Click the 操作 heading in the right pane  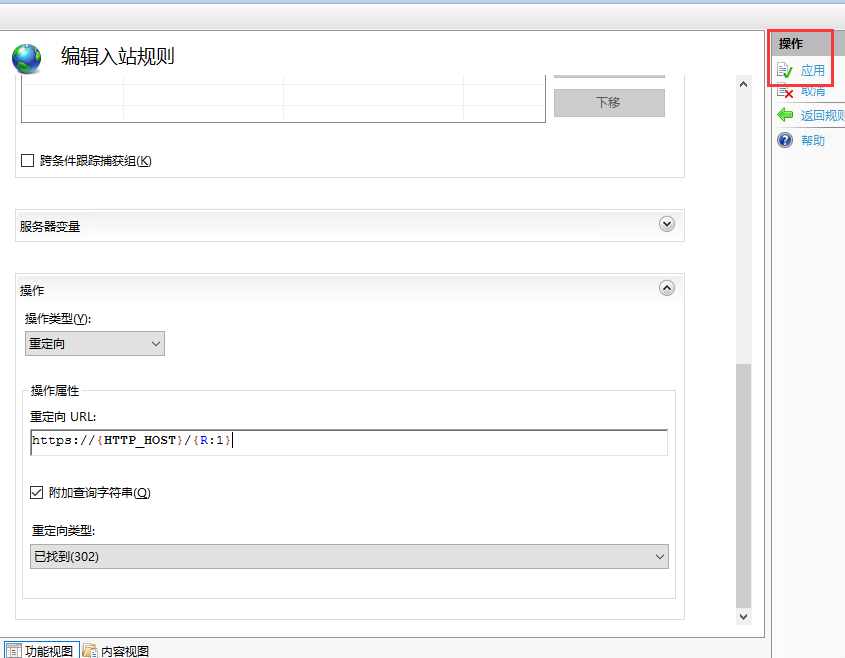pos(791,44)
